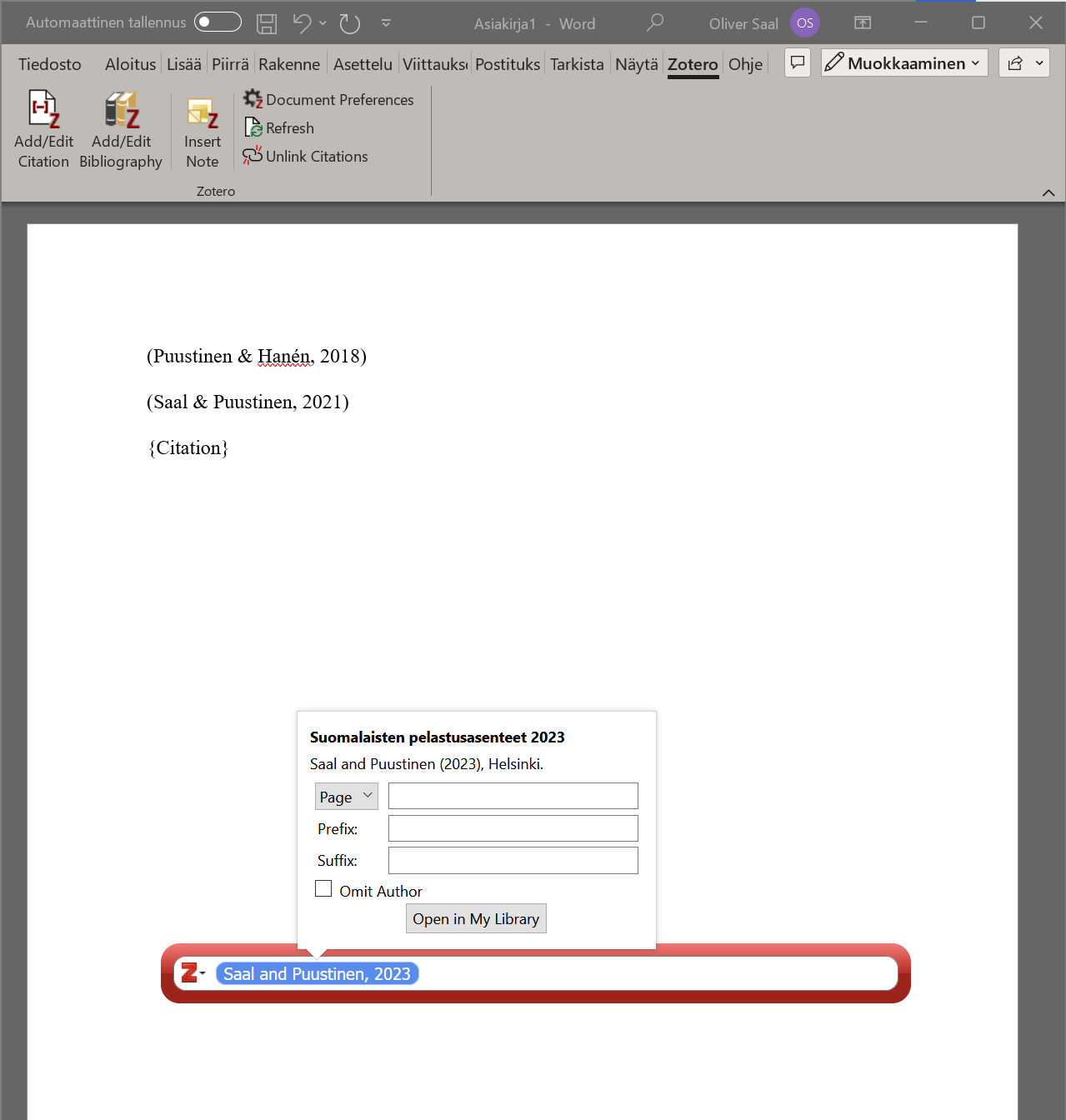Open the Tiedosto menu

[x=50, y=64]
